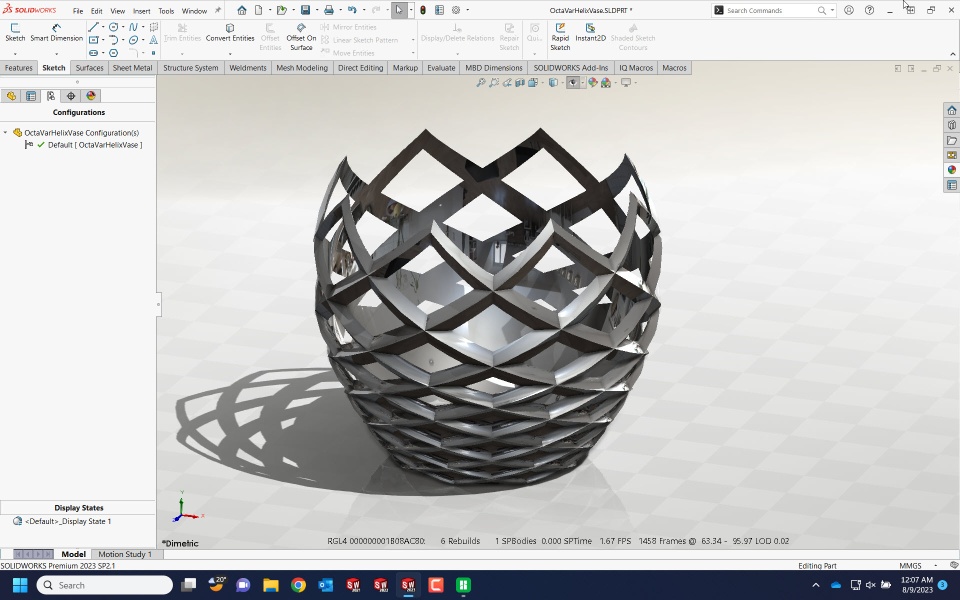Open the SOLIDWORKS Resources task pane tab
This screenshot has width=960, height=600.
tap(951, 110)
